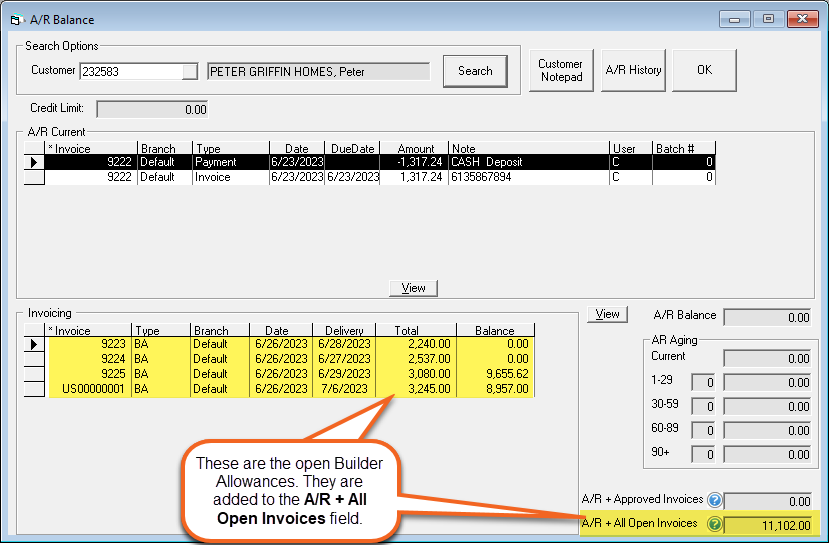Viewport: 829px width, 545px height.
Task: Maximize the A/R Balance window
Action: pyautogui.click(x=768, y=19)
